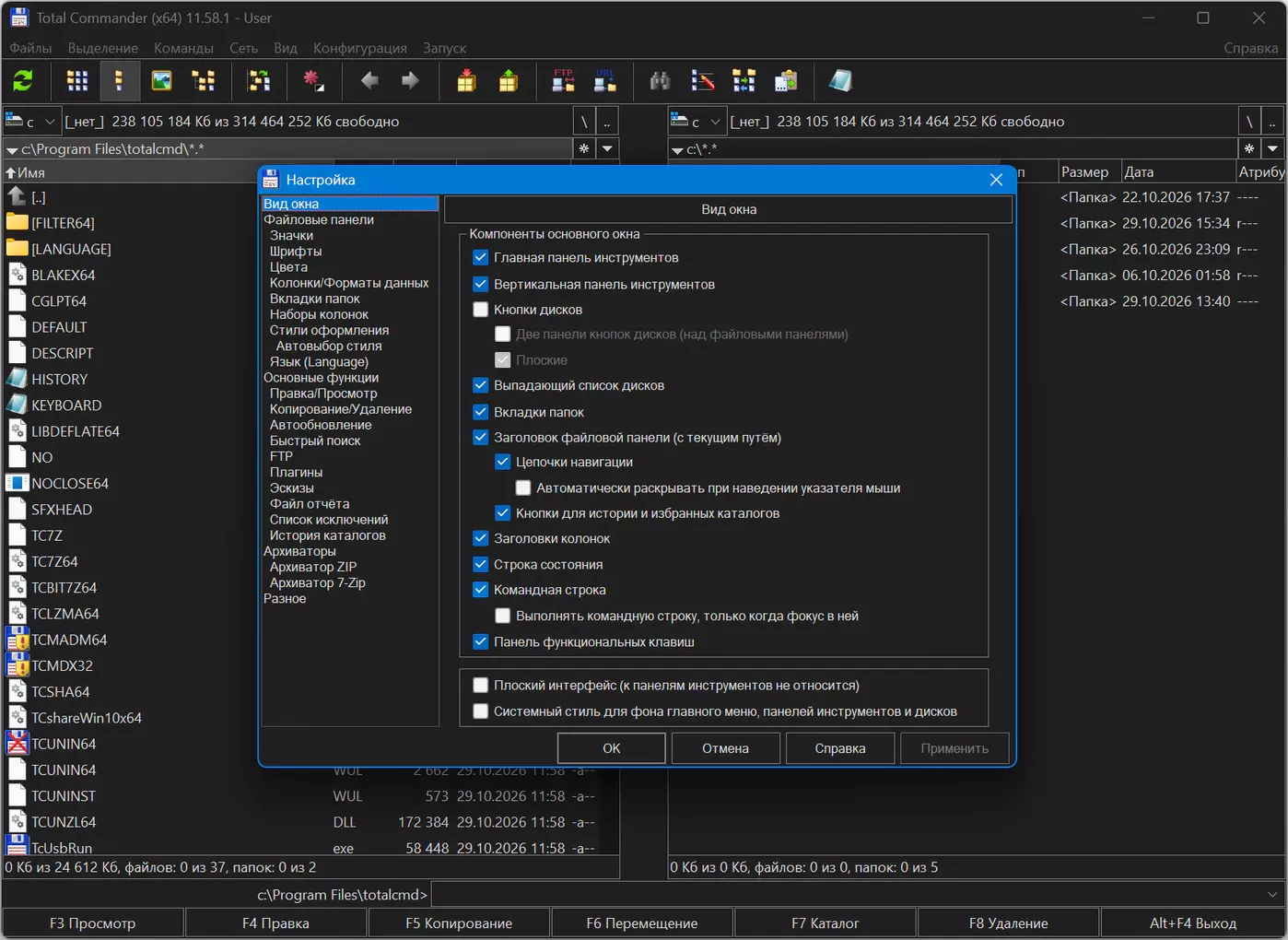Open the drive dropdown of the left file panel
This screenshot has width=1288, height=940.
[x=32, y=121]
